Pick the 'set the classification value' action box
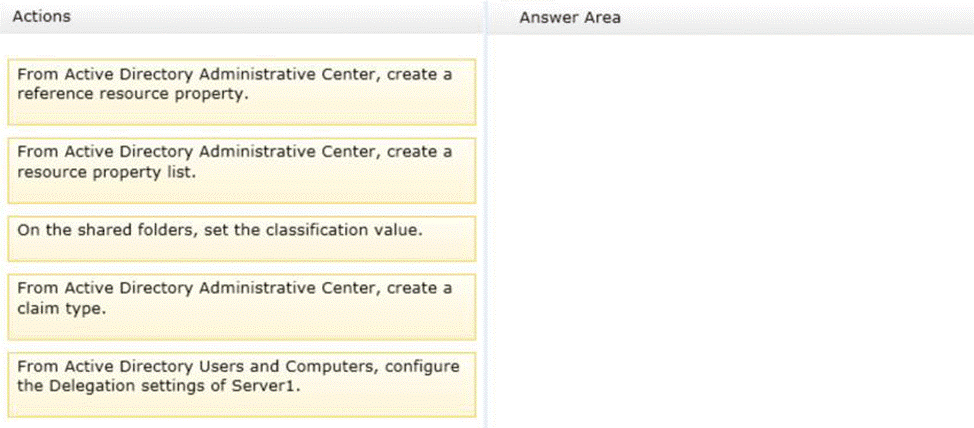Viewport: 974px width, 428px height. click(x=241, y=238)
